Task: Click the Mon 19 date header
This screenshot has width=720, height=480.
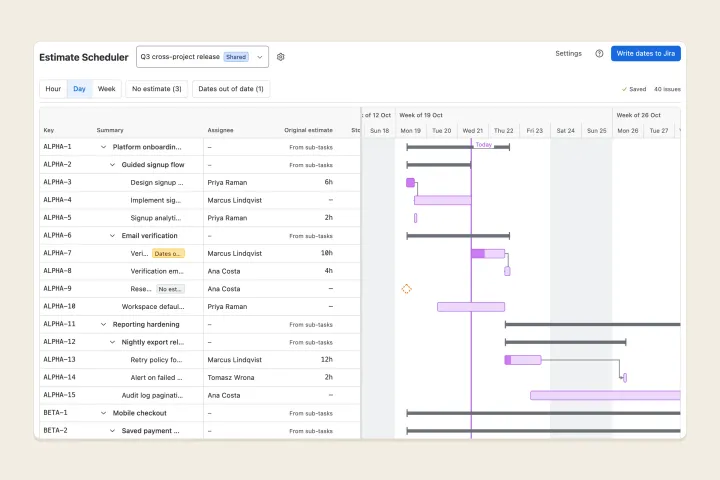Action: [x=411, y=131]
